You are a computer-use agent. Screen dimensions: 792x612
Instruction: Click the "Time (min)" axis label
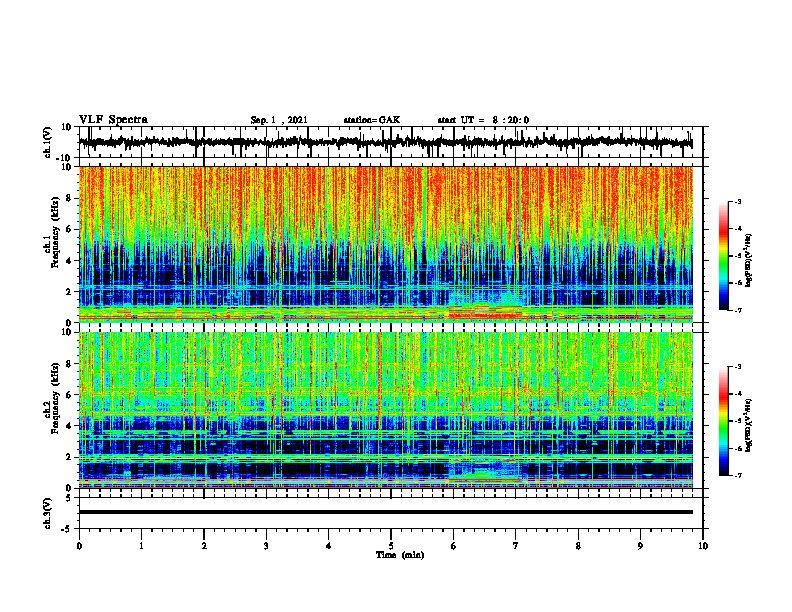(x=400, y=555)
